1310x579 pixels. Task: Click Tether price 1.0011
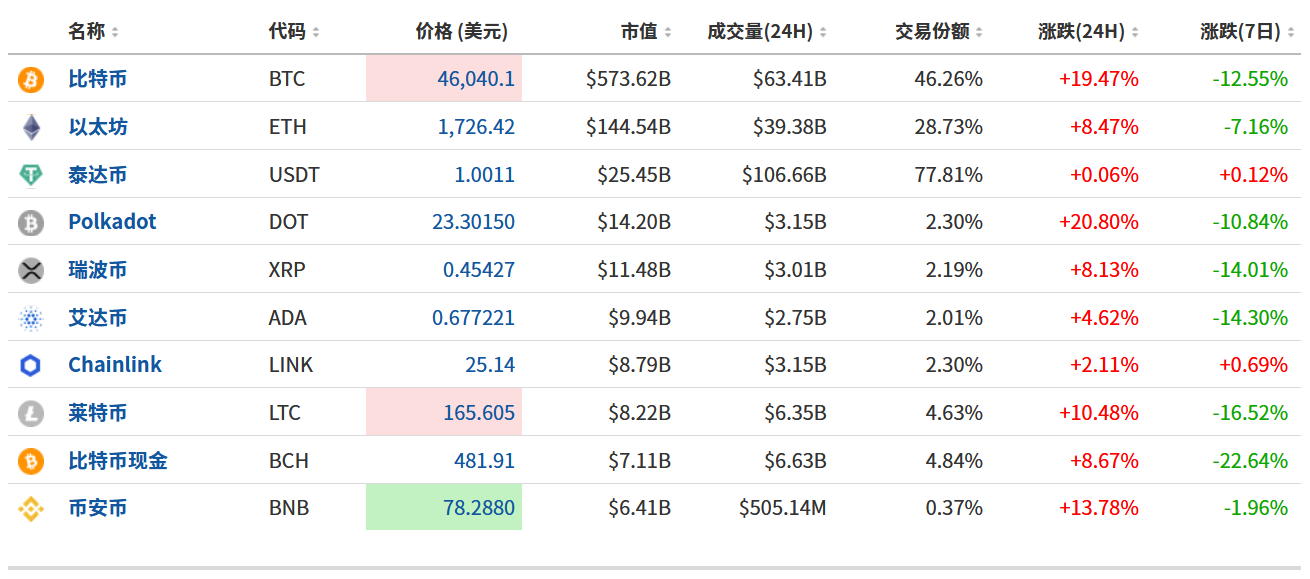(485, 175)
